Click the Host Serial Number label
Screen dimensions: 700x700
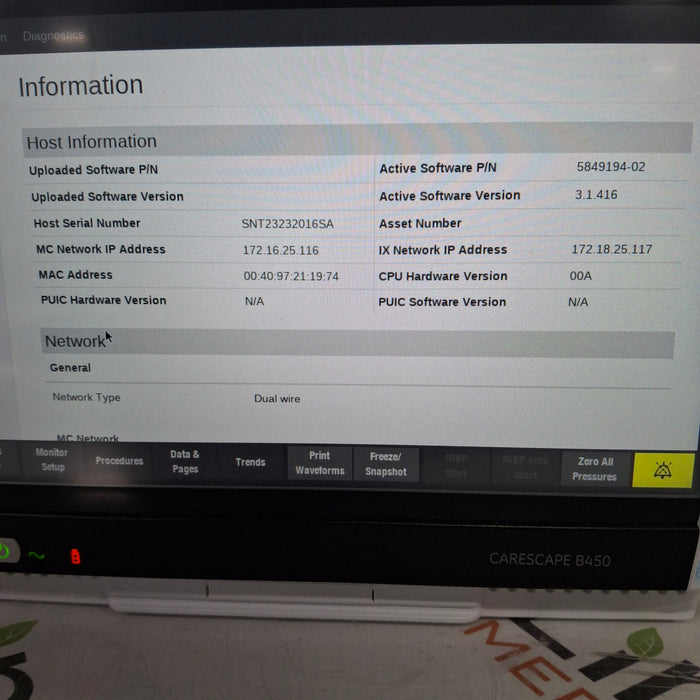point(87,223)
